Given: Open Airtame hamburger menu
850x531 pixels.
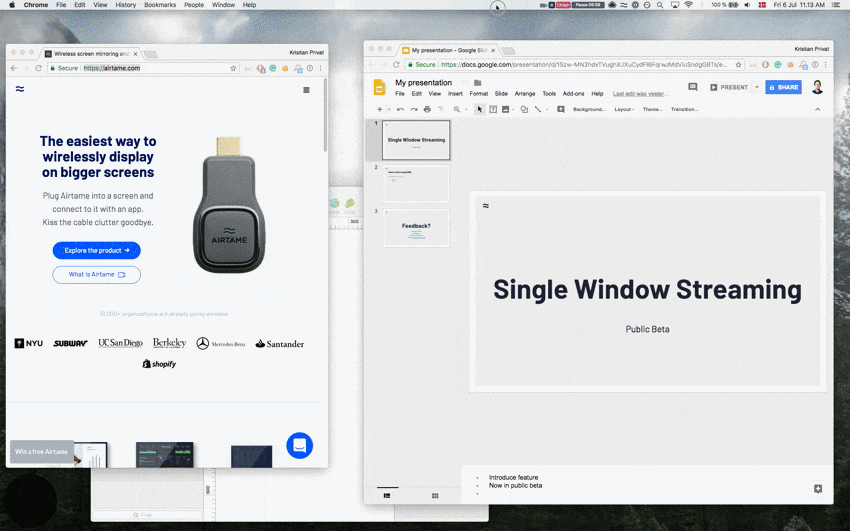Looking at the screenshot, I should [306, 90].
